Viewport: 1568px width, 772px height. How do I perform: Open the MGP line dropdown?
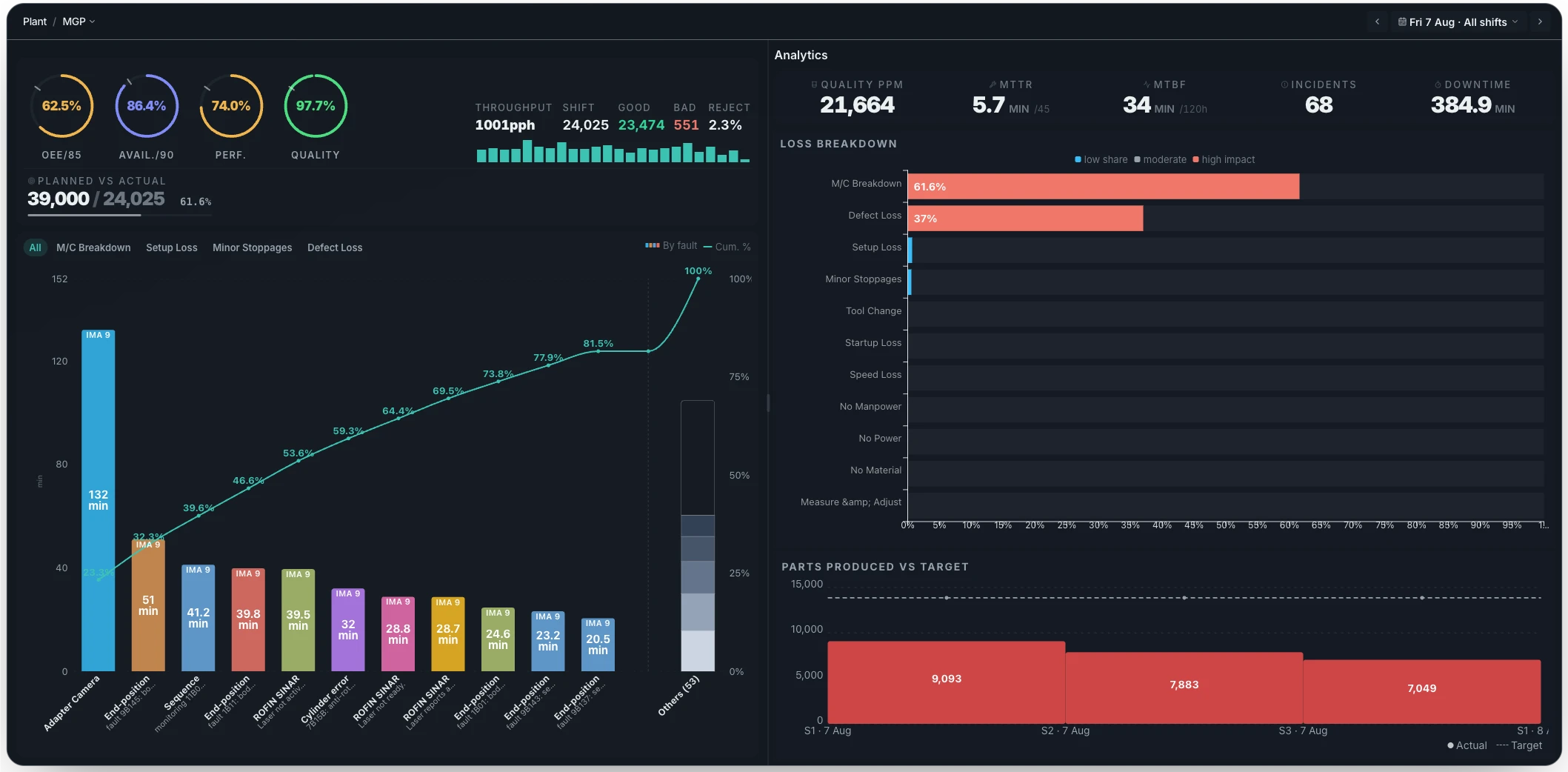79,21
